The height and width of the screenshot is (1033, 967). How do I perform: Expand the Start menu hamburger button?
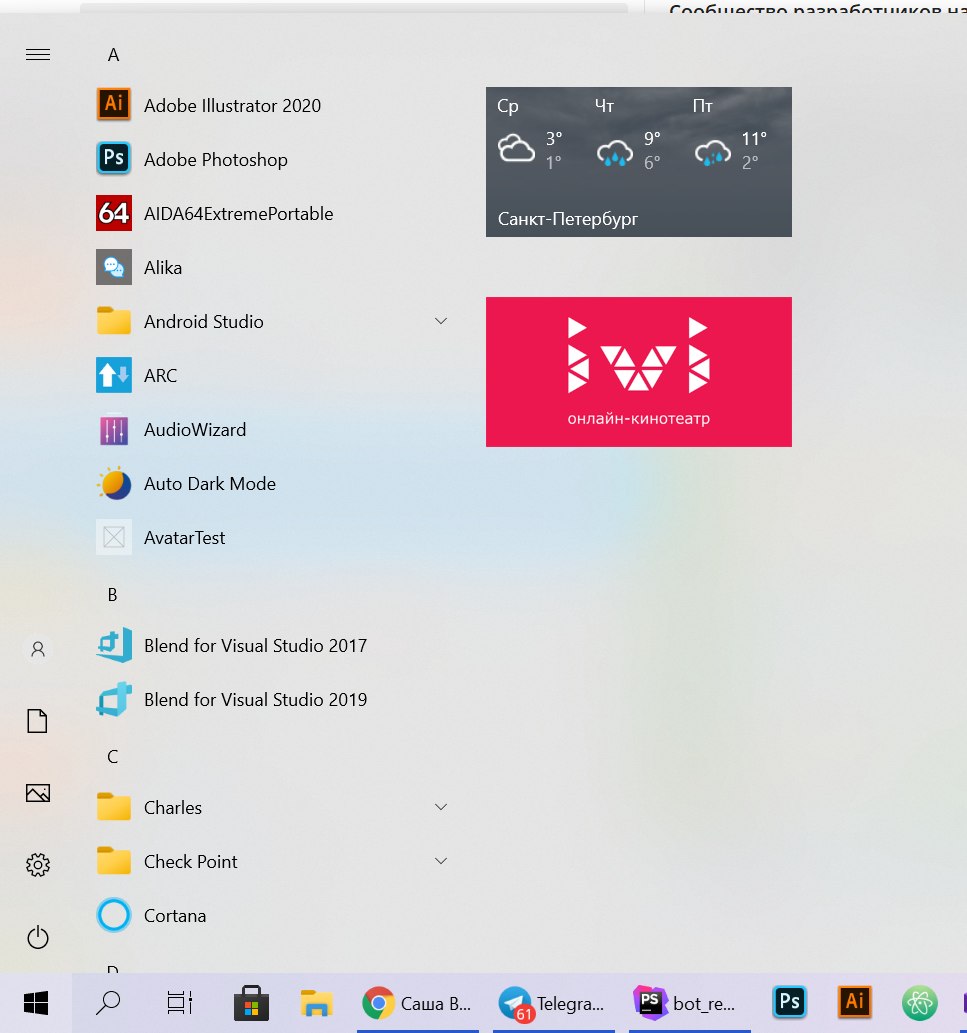[38, 55]
